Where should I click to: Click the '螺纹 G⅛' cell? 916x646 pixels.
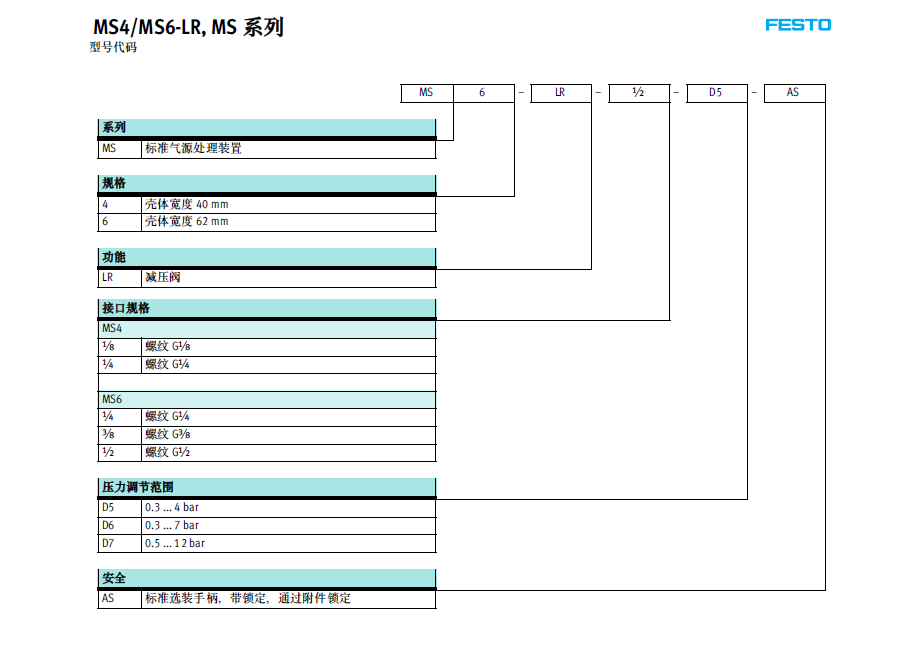(289, 347)
